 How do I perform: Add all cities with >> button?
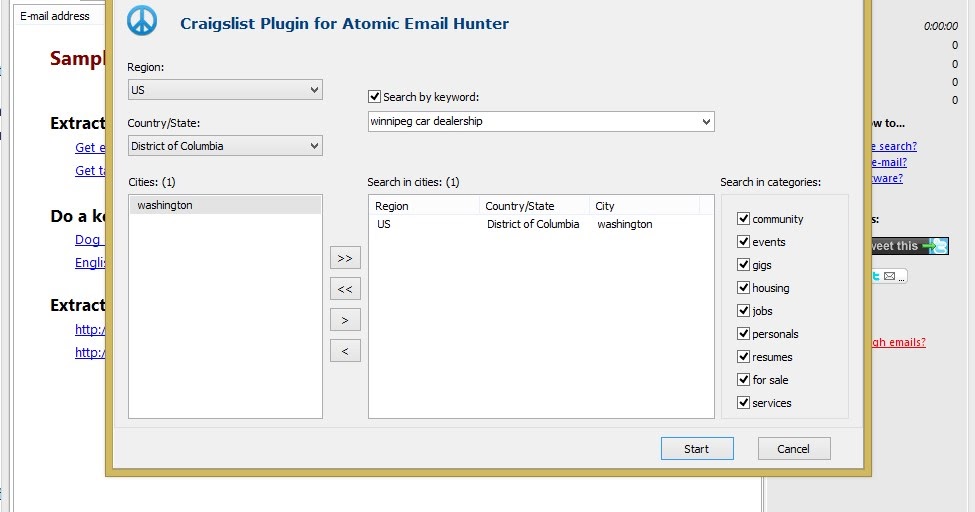[345, 258]
